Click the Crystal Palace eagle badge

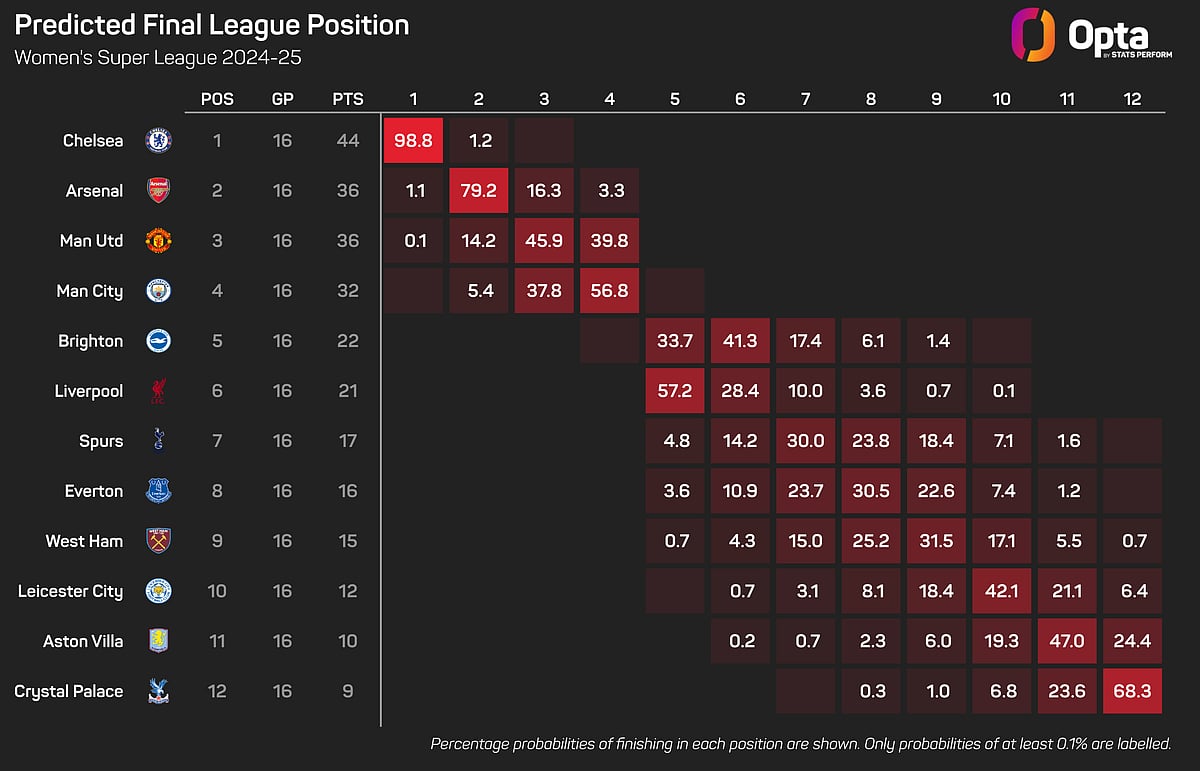pos(158,691)
